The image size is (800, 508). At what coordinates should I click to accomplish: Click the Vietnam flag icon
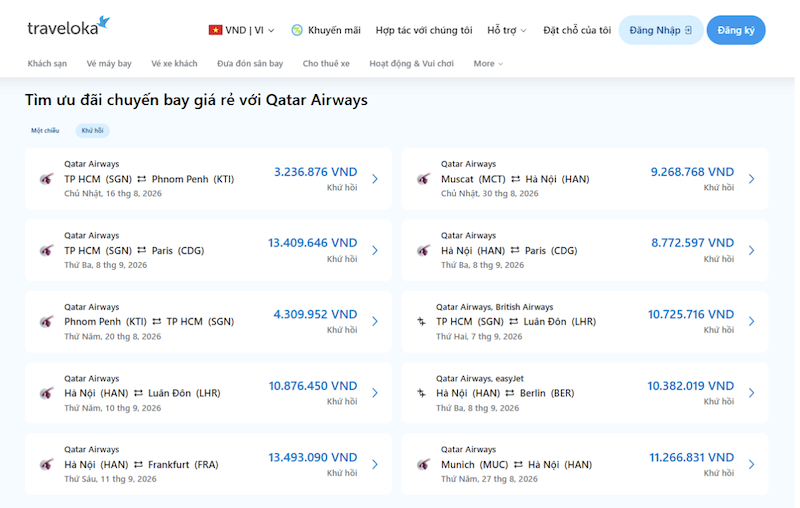[215, 30]
